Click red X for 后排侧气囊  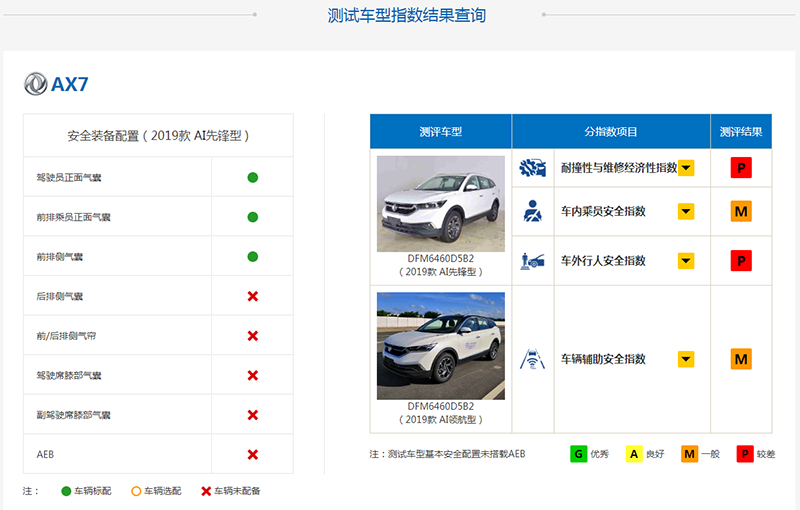pos(253,296)
